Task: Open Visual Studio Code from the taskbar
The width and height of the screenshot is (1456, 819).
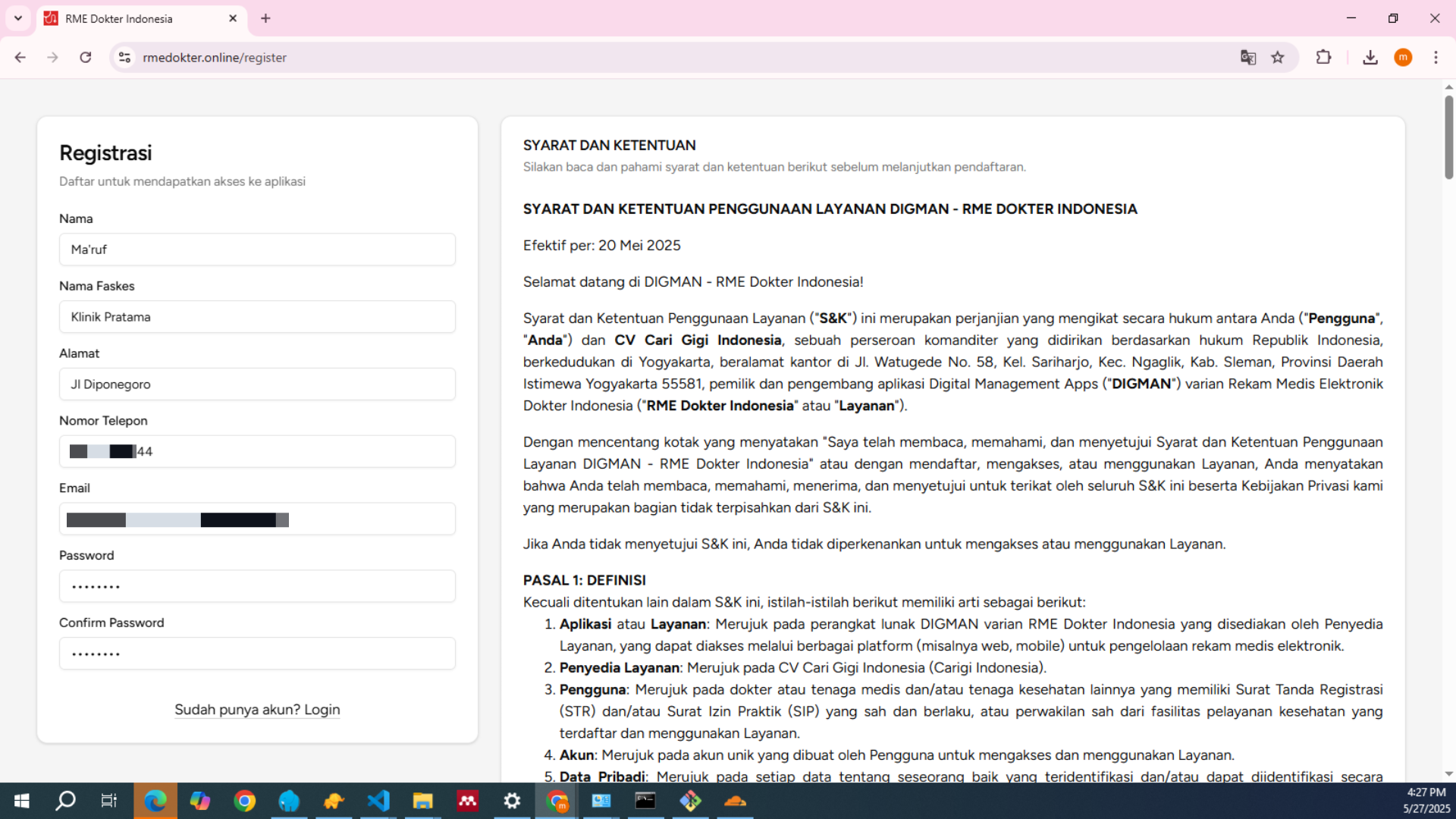Action: point(378,801)
